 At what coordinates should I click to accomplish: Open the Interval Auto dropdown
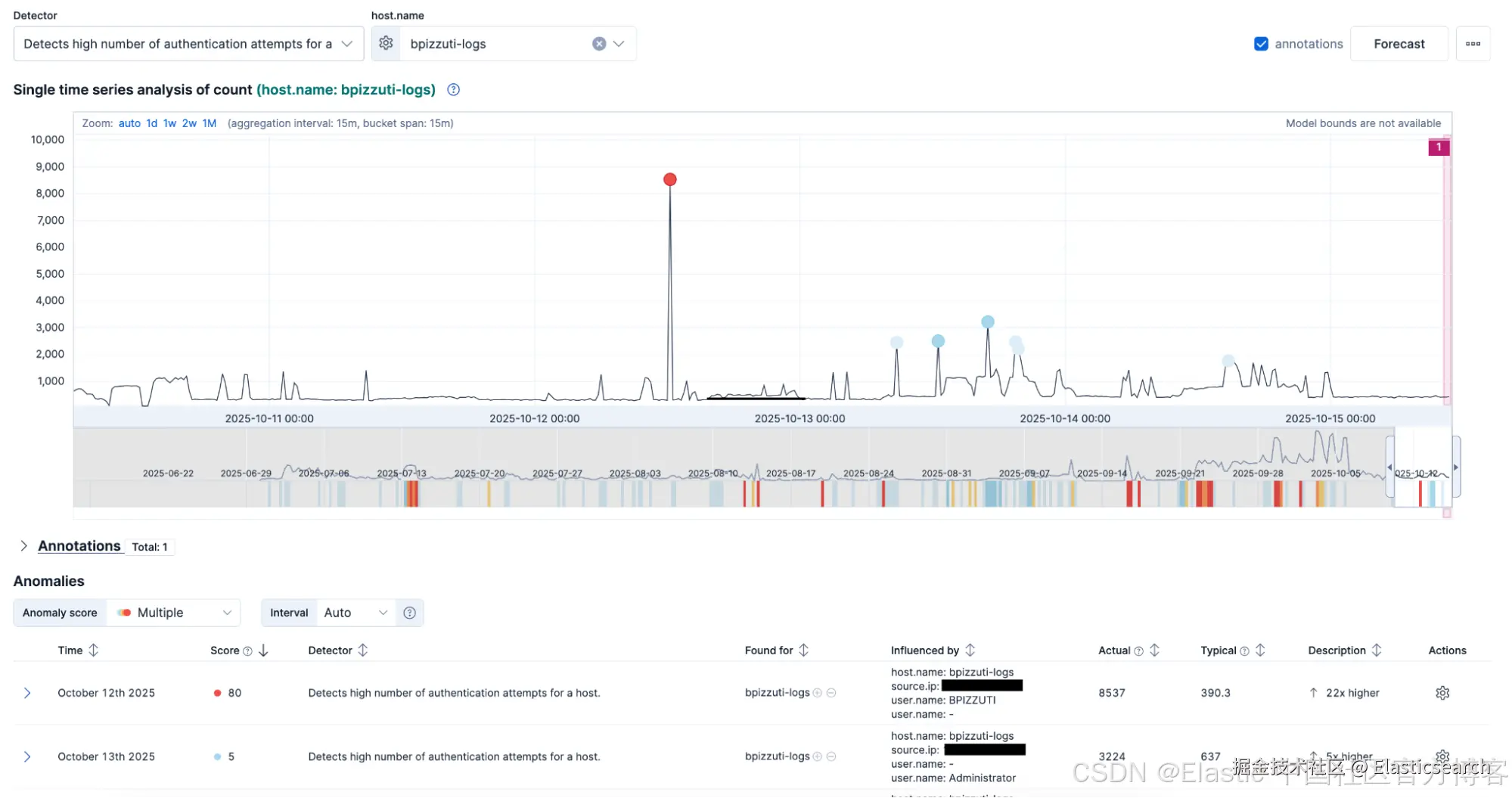click(x=354, y=613)
